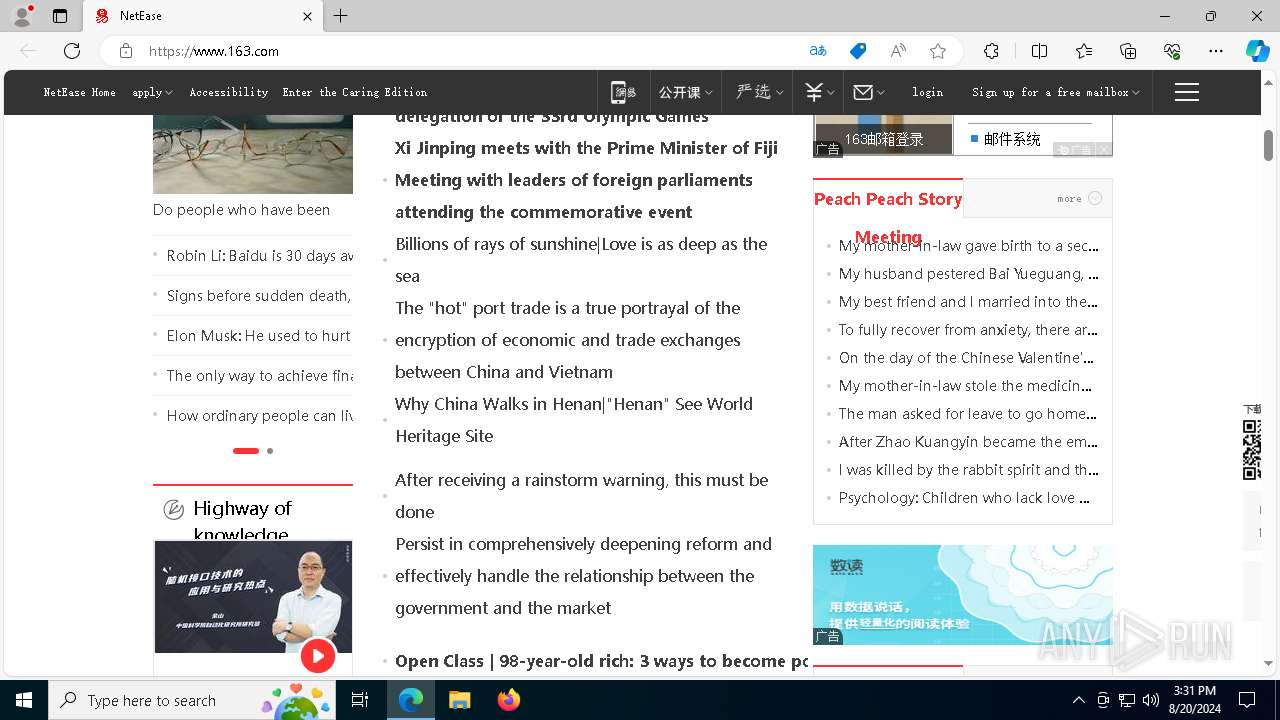Open rainstorm warning article link
The image size is (1280, 720).
point(582,496)
